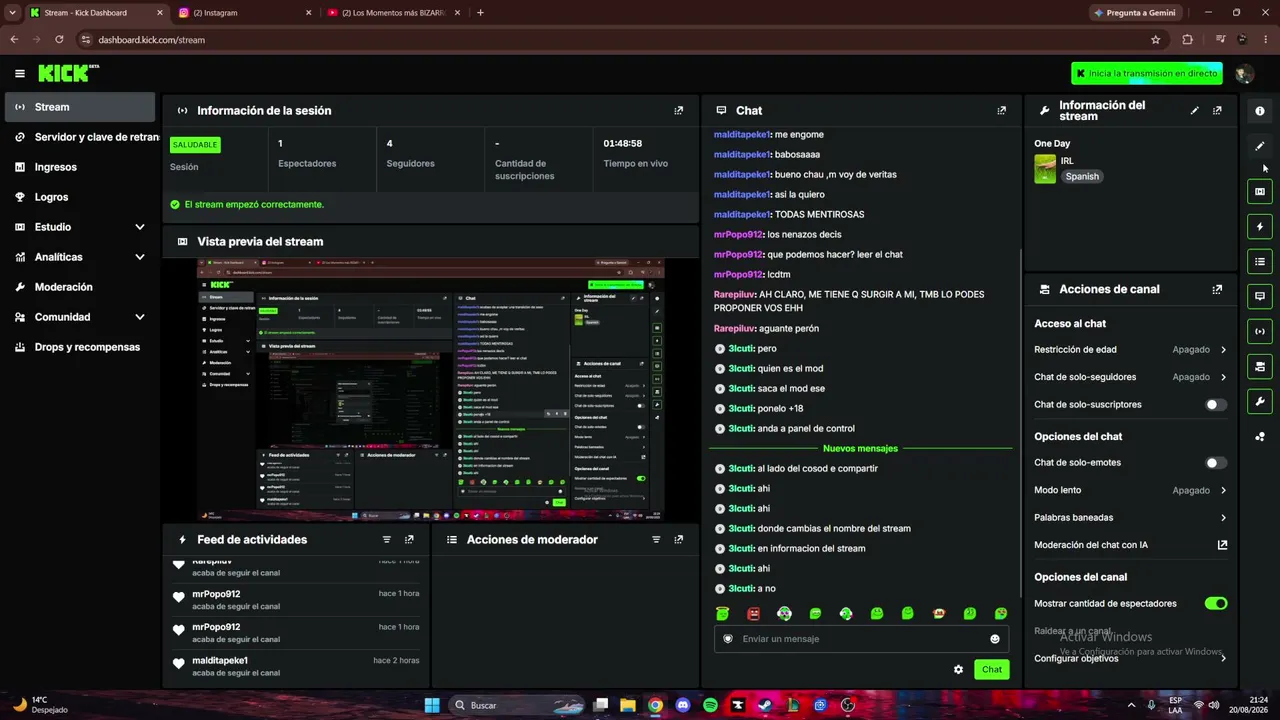Toggle the wrench icon in the right rail

(1260, 402)
